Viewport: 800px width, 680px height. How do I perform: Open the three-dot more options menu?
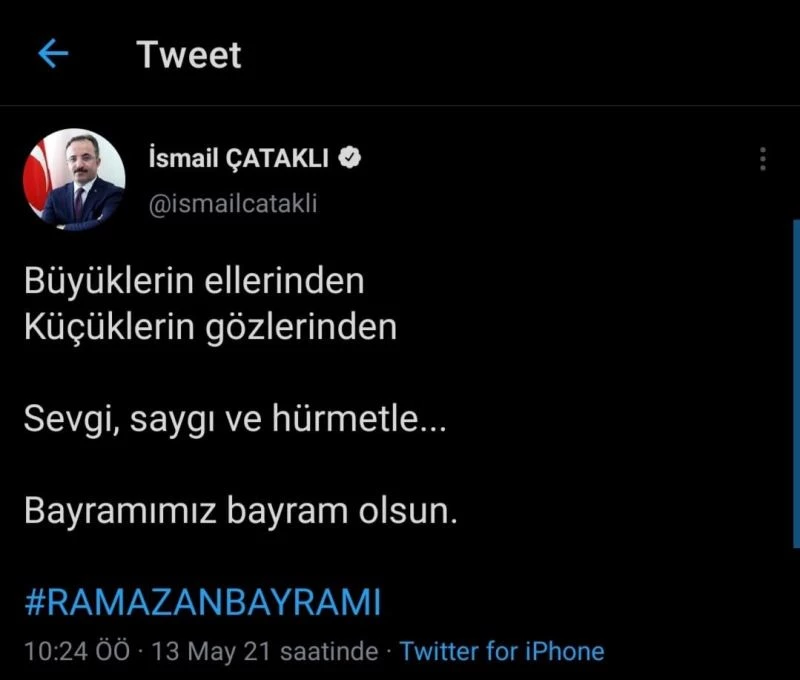tap(763, 159)
